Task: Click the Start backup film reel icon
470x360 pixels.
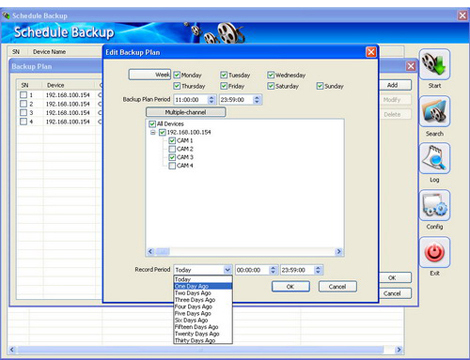Action: (x=434, y=64)
